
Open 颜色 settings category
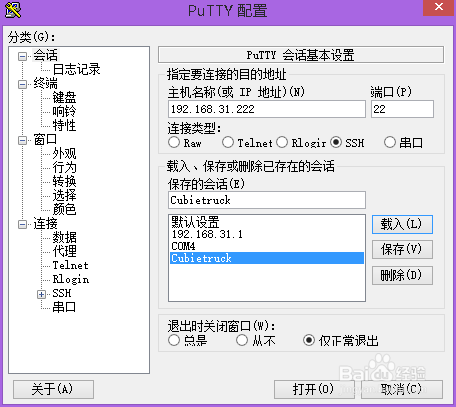pos(64,210)
